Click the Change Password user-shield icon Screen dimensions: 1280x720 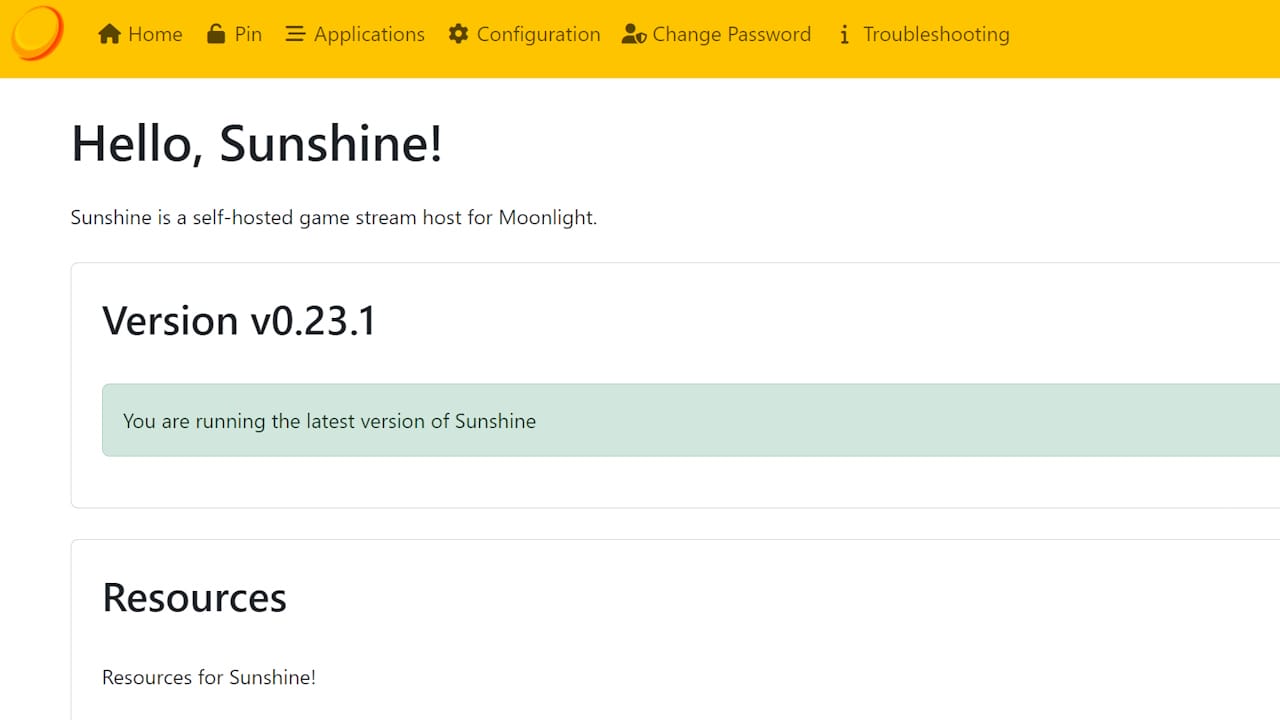click(x=634, y=34)
